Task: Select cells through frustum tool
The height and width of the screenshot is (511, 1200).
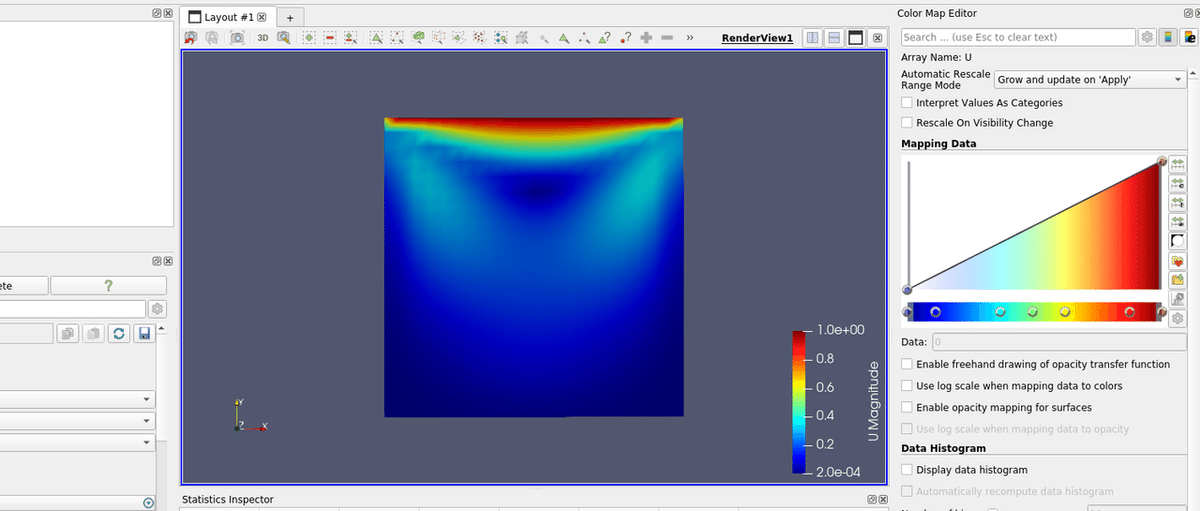Action: (x=418, y=37)
